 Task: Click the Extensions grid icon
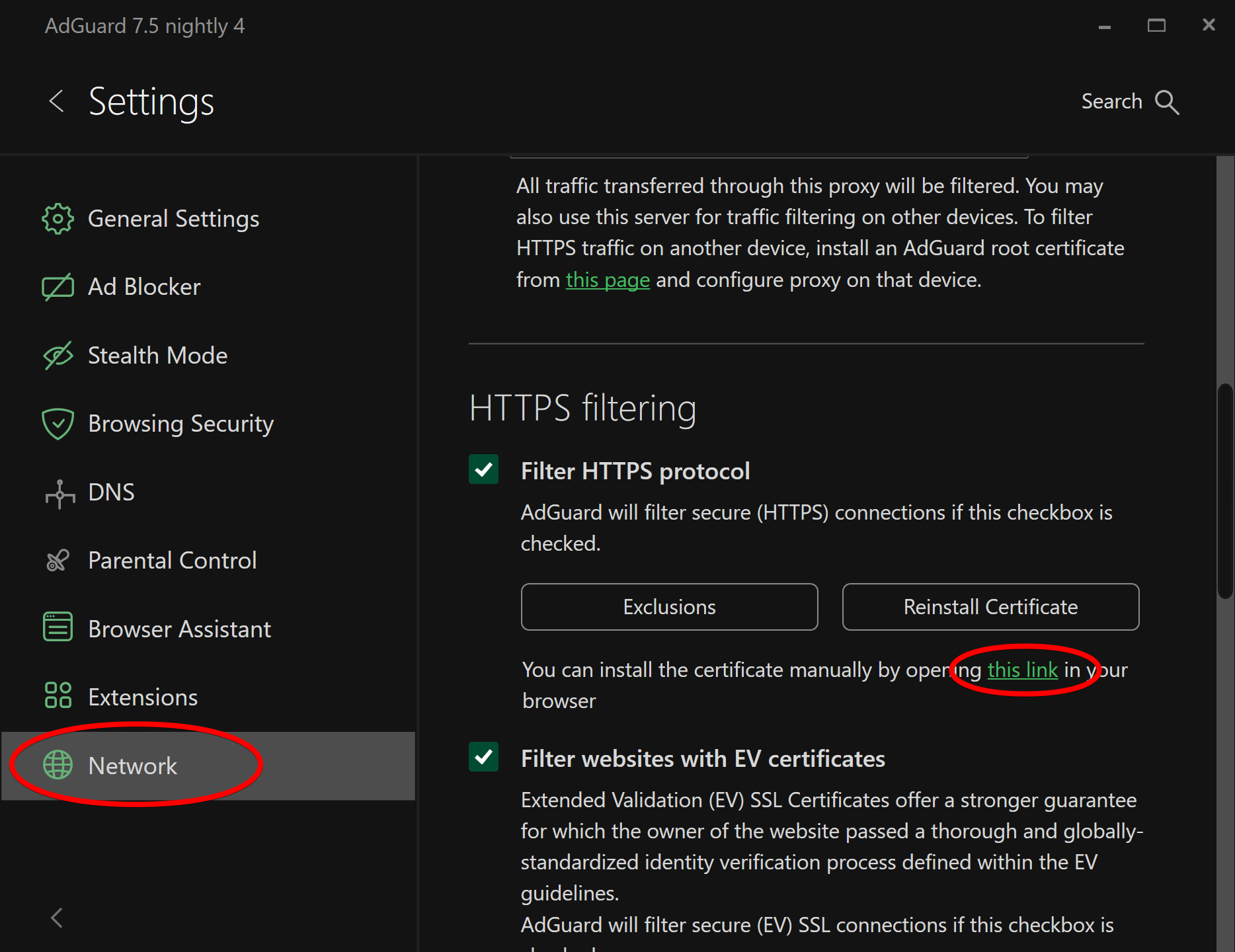58,695
